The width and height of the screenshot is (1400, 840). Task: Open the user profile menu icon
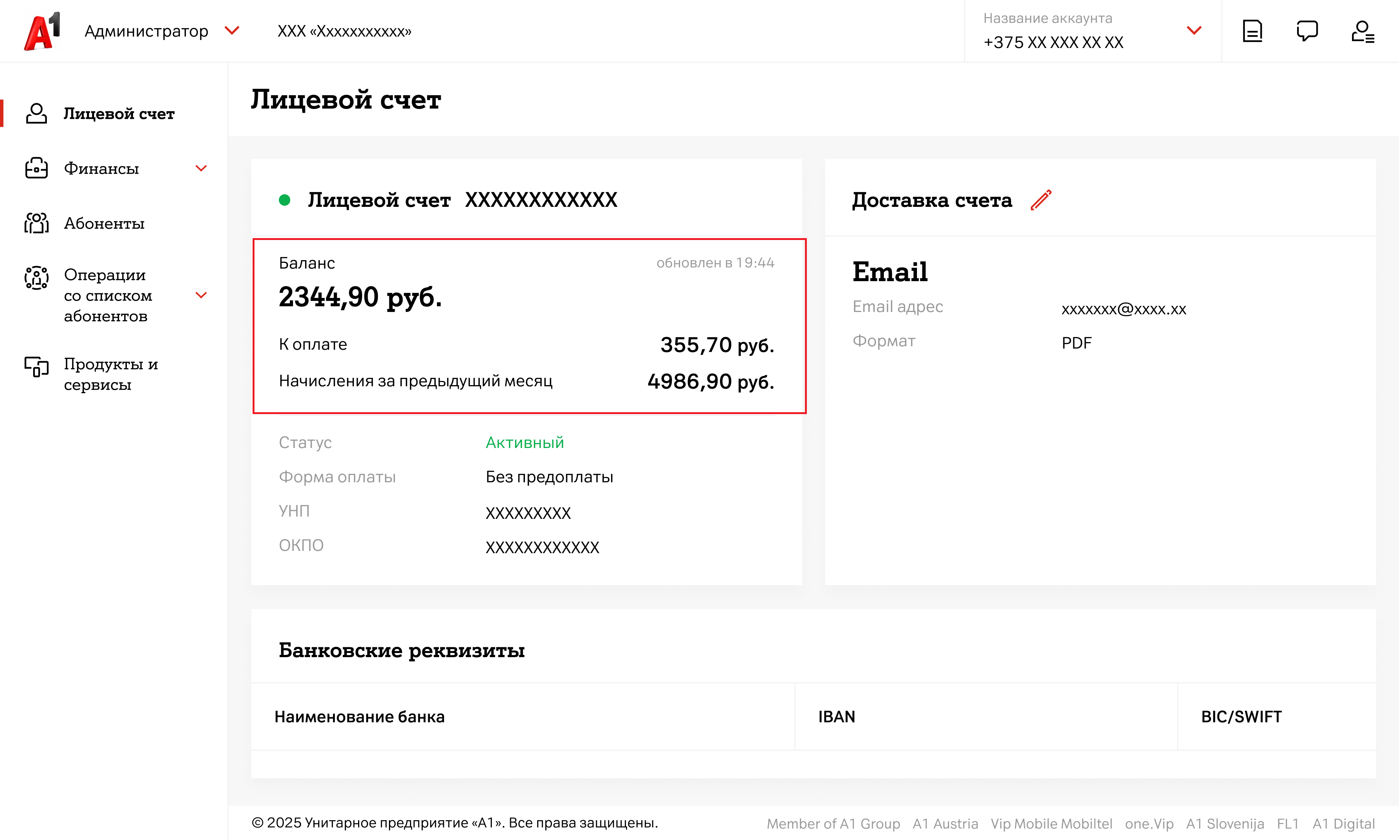pos(1363,32)
